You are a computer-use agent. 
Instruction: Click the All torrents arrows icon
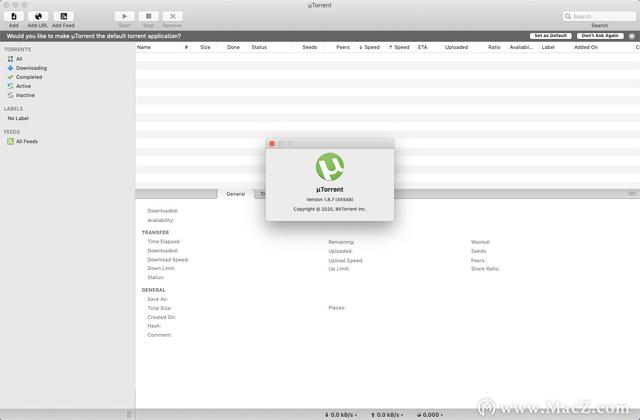(10, 59)
